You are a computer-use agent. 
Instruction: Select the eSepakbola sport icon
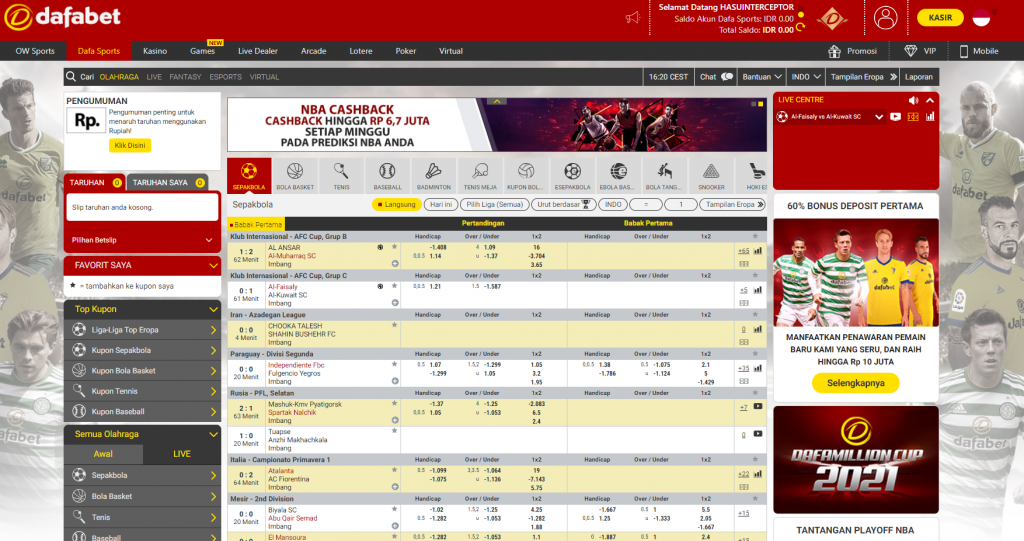[x=572, y=176]
